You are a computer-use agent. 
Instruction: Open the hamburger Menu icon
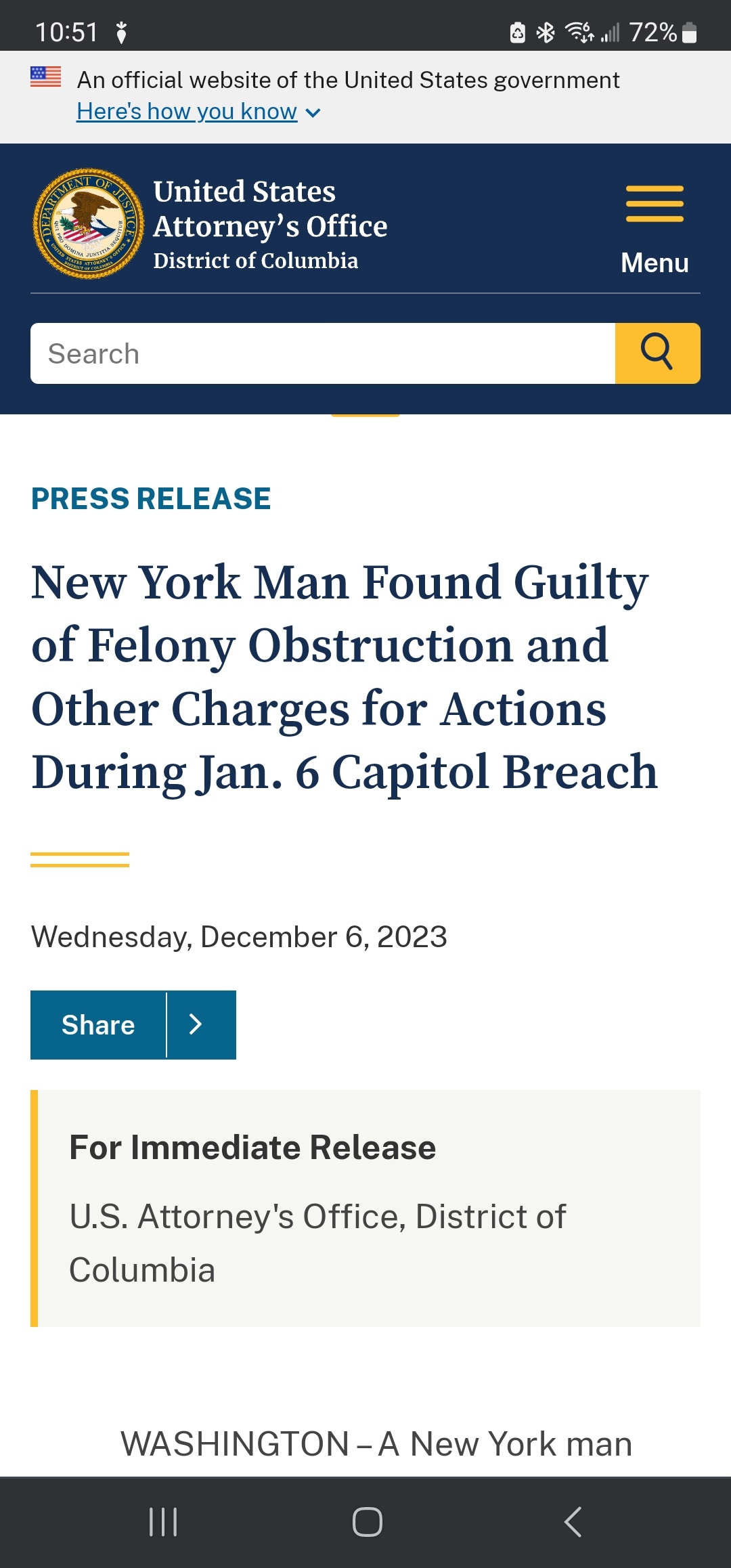pos(655,204)
